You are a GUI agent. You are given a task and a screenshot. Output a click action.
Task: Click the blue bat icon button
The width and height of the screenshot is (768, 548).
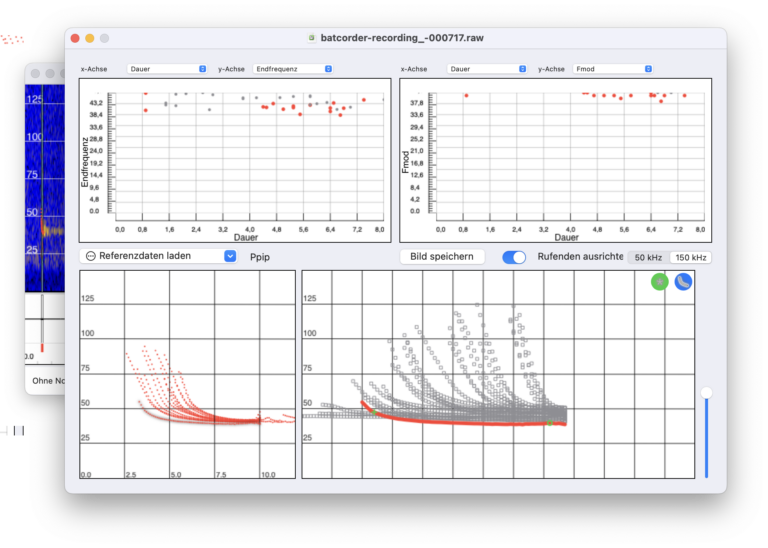[x=683, y=282]
